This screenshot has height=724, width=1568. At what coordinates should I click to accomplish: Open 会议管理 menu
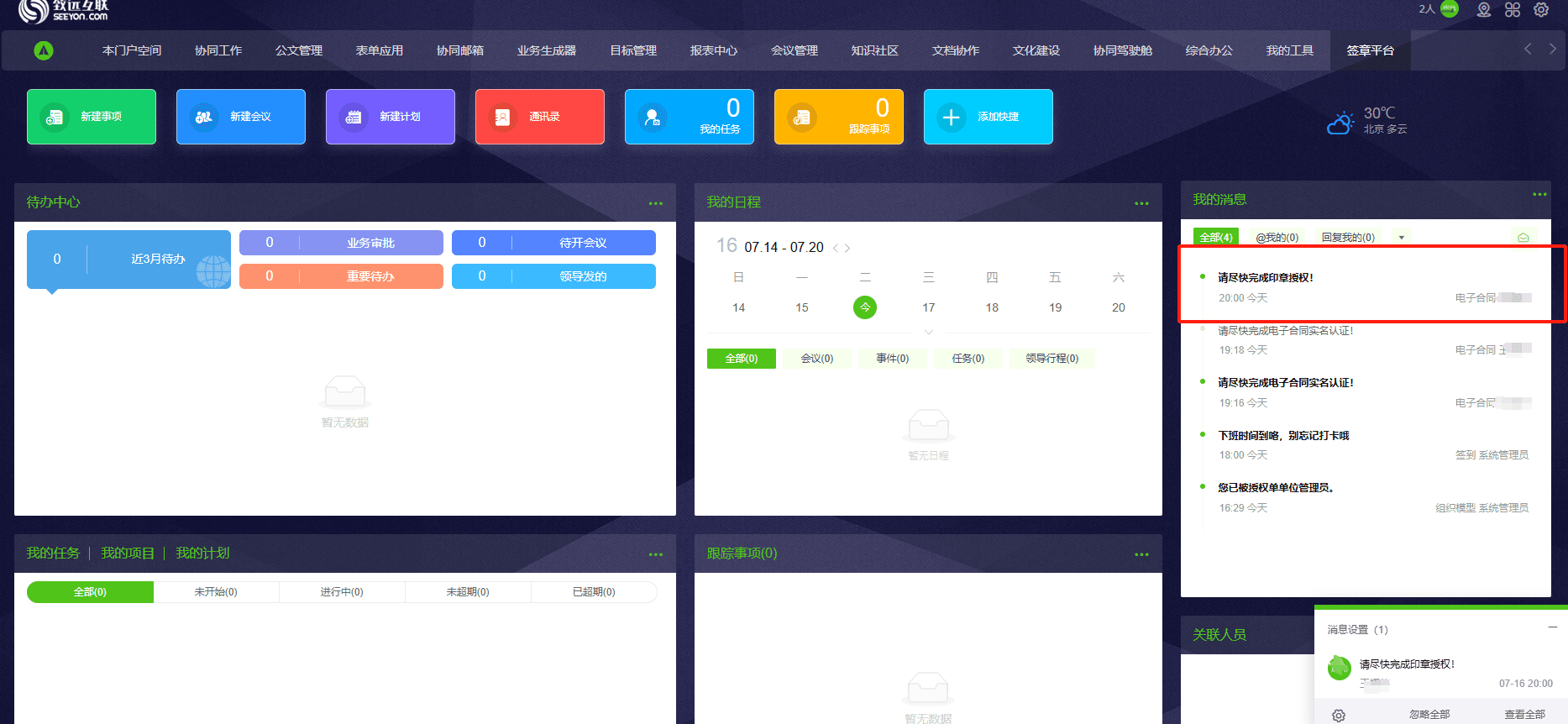[x=794, y=50]
